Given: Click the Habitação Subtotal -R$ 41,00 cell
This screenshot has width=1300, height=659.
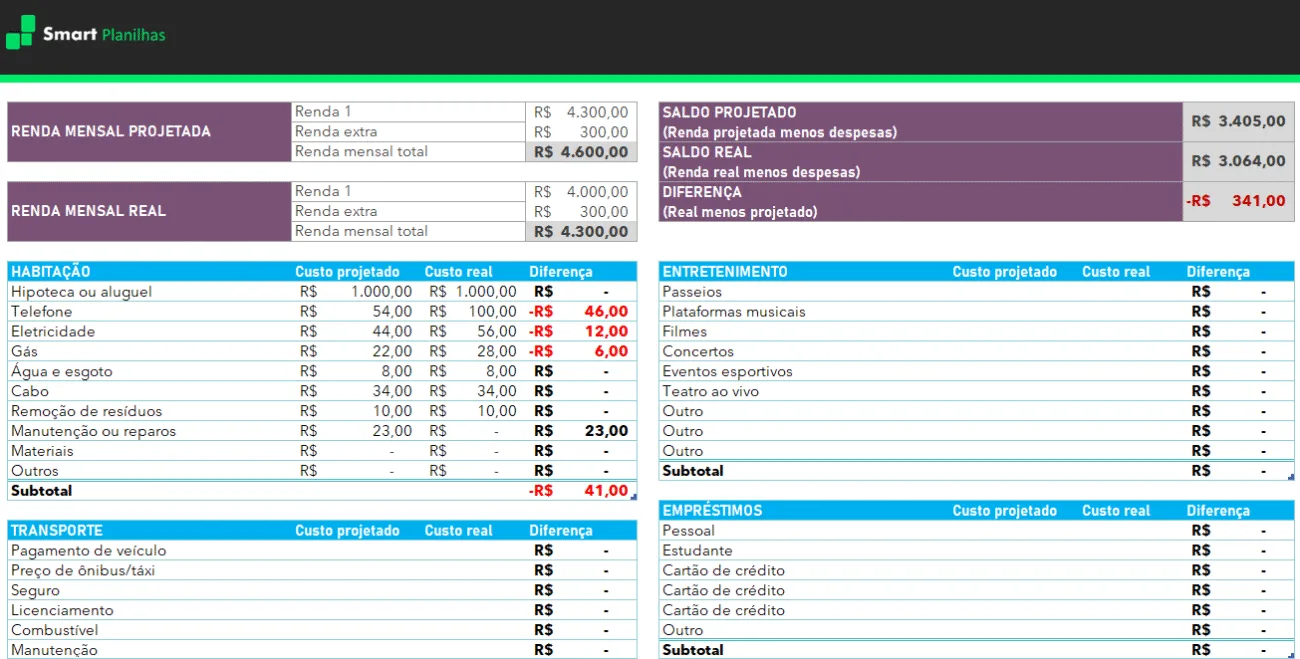Looking at the screenshot, I should pyautogui.click(x=579, y=491).
